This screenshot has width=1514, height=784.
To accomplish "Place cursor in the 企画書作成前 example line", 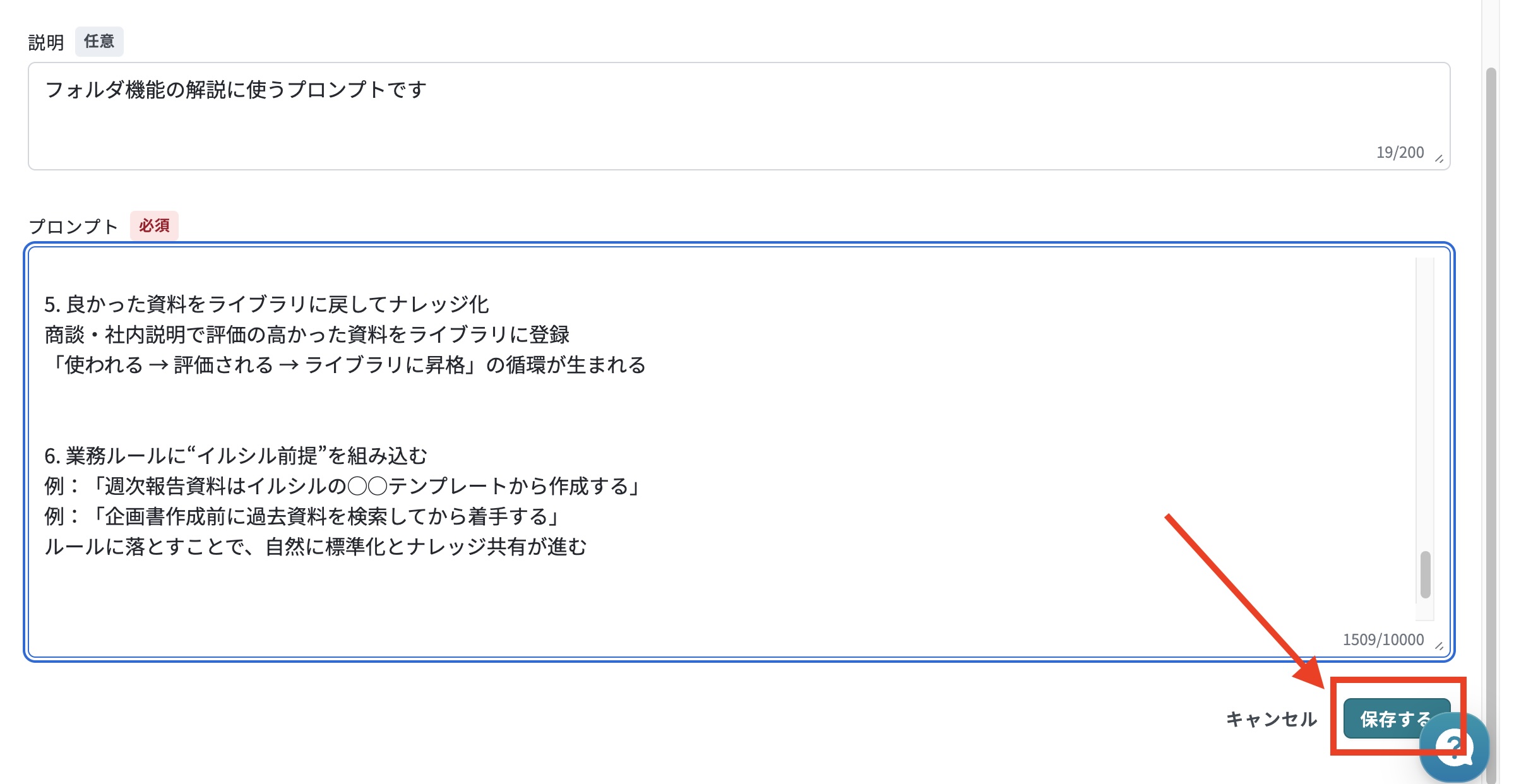I will click(x=303, y=516).
